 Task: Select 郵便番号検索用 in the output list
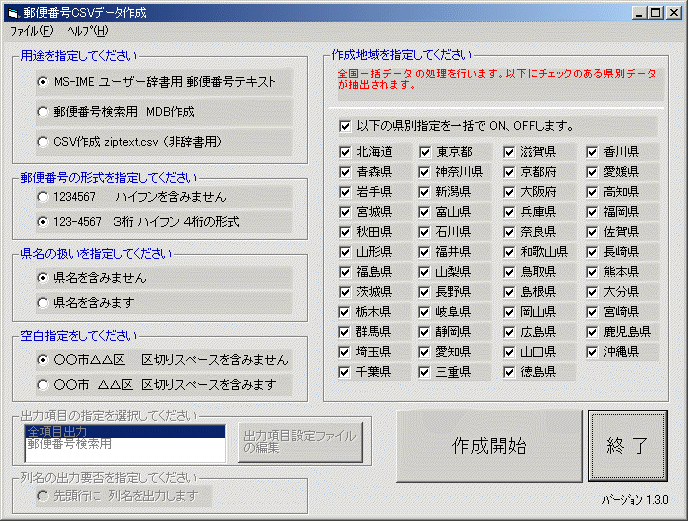pyautogui.click(x=70, y=443)
